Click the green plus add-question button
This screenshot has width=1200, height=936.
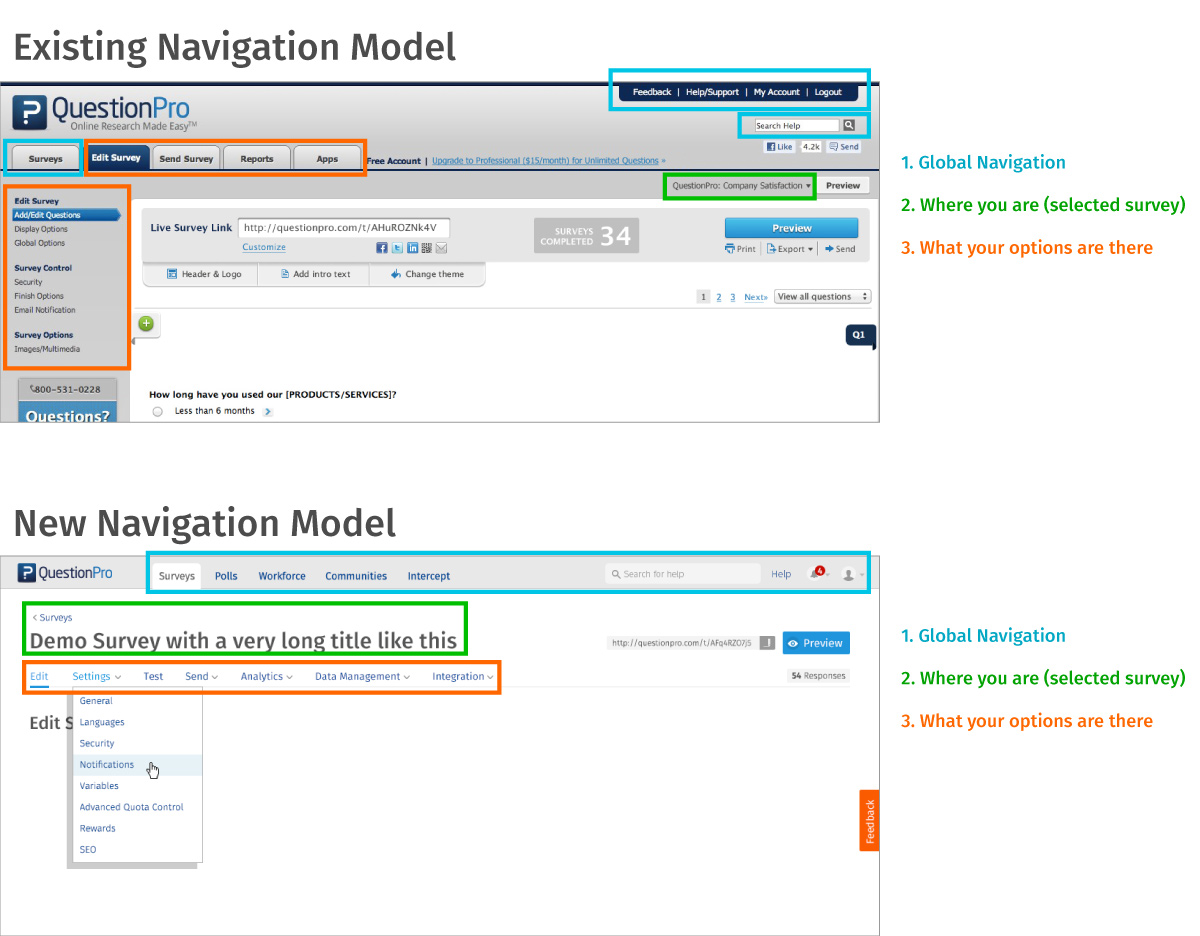coord(147,323)
